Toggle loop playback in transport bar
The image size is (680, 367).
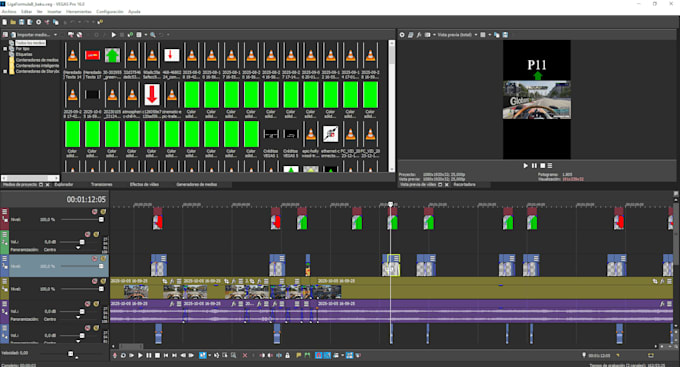[123, 355]
